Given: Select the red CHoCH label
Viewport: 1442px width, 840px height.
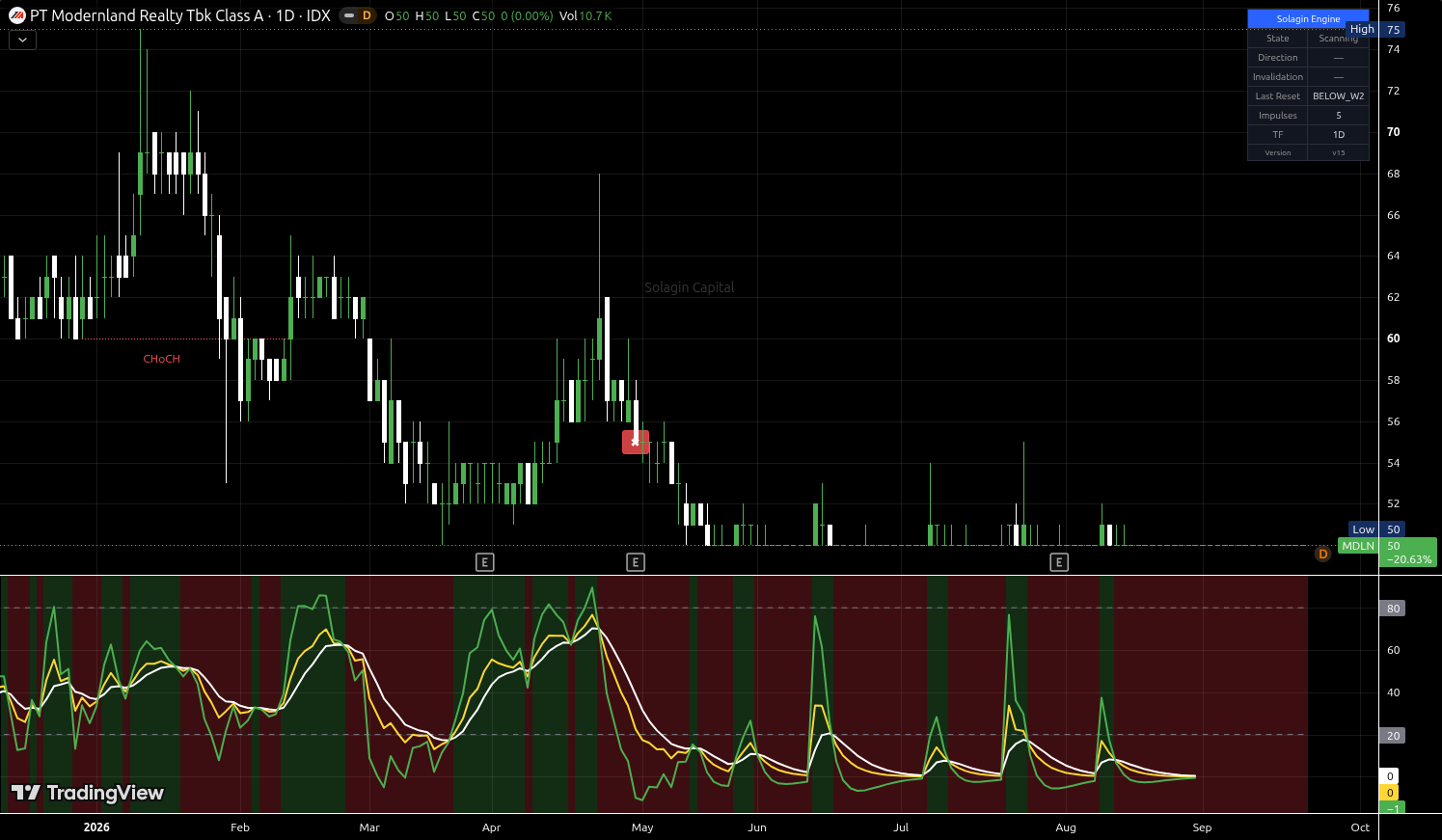Looking at the screenshot, I should click(161, 359).
